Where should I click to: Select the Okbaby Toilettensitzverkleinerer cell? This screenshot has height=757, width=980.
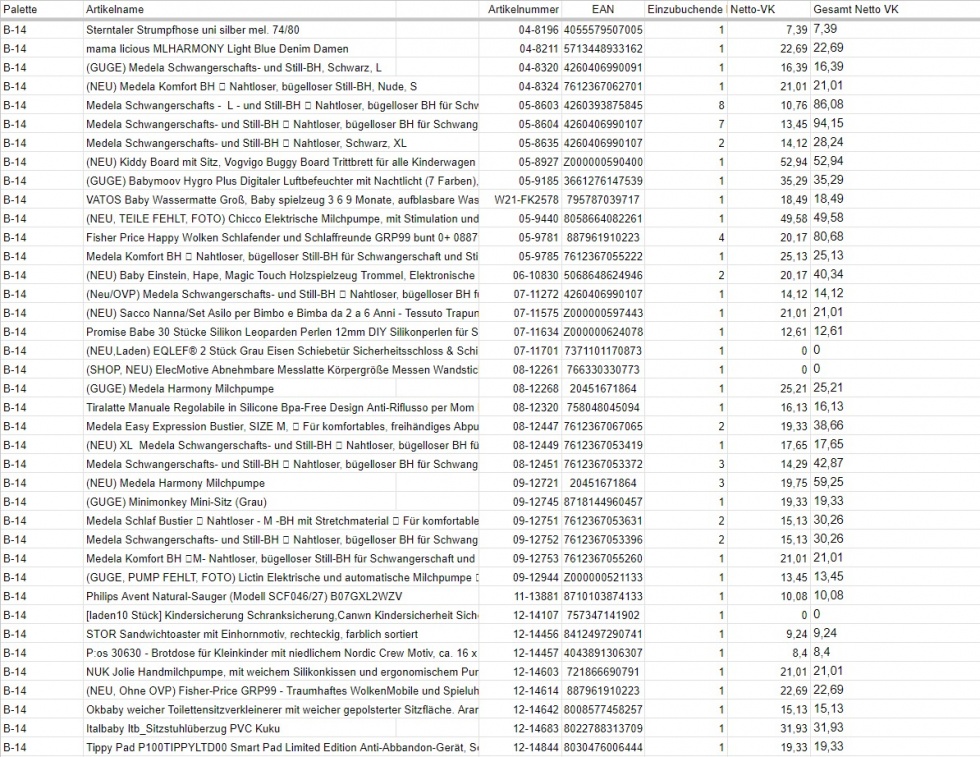[x=281, y=709]
